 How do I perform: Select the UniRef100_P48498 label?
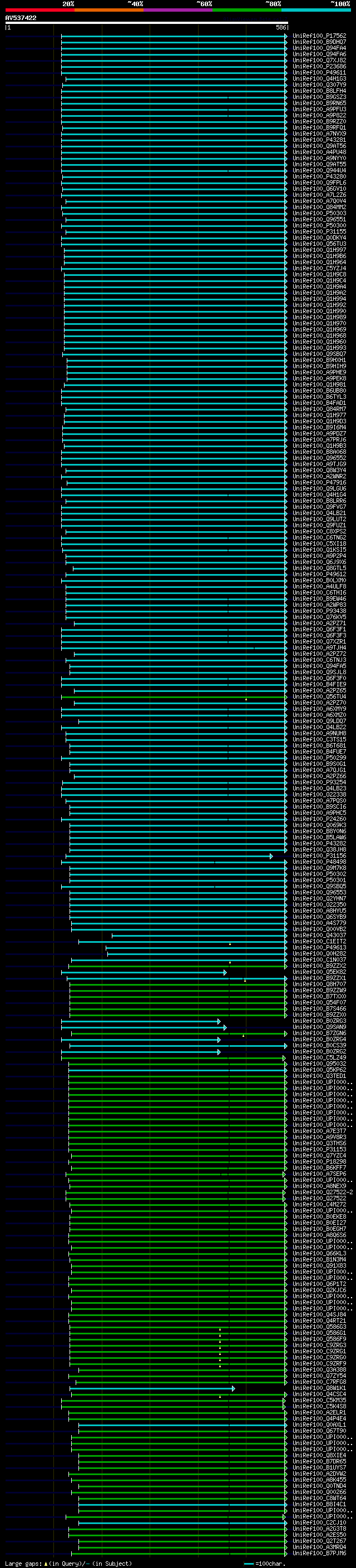coord(319,862)
